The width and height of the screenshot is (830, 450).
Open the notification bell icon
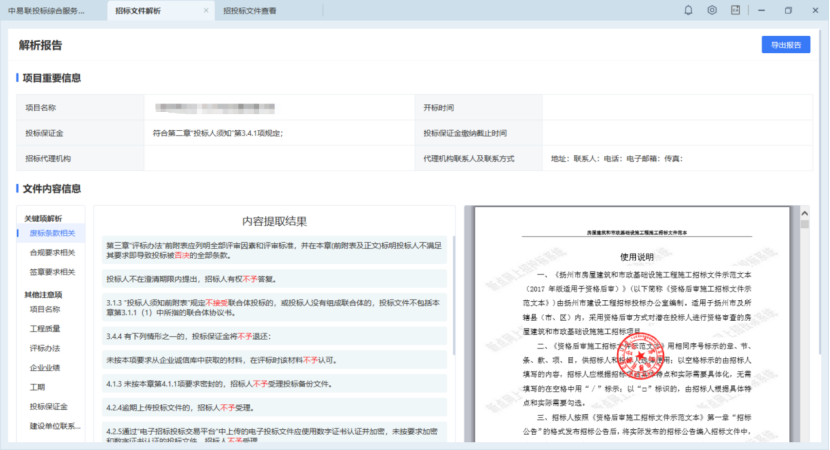pyautogui.click(x=688, y=10)
